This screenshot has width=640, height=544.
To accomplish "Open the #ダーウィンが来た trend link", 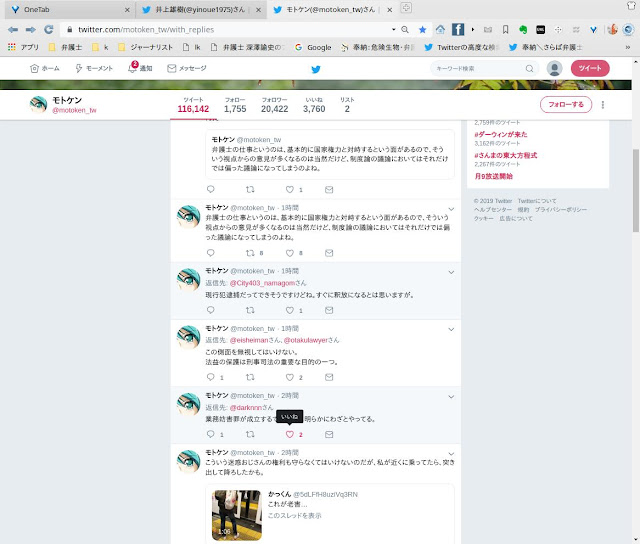I will point(500,135).
